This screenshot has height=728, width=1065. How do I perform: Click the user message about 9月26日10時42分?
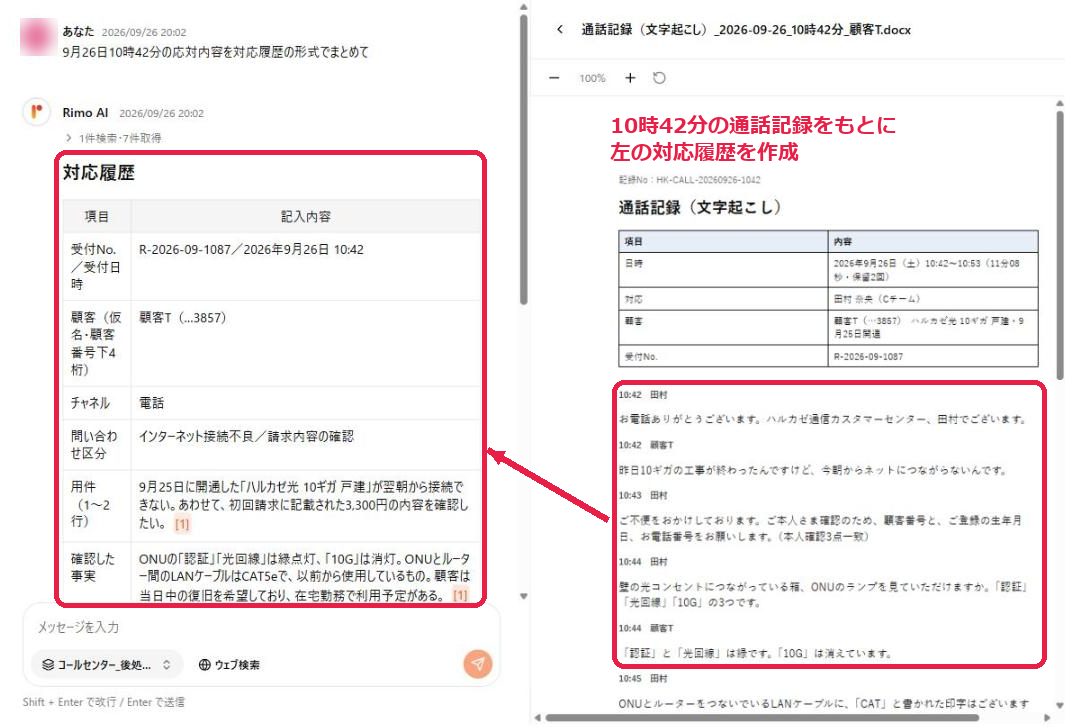(215, 52)
